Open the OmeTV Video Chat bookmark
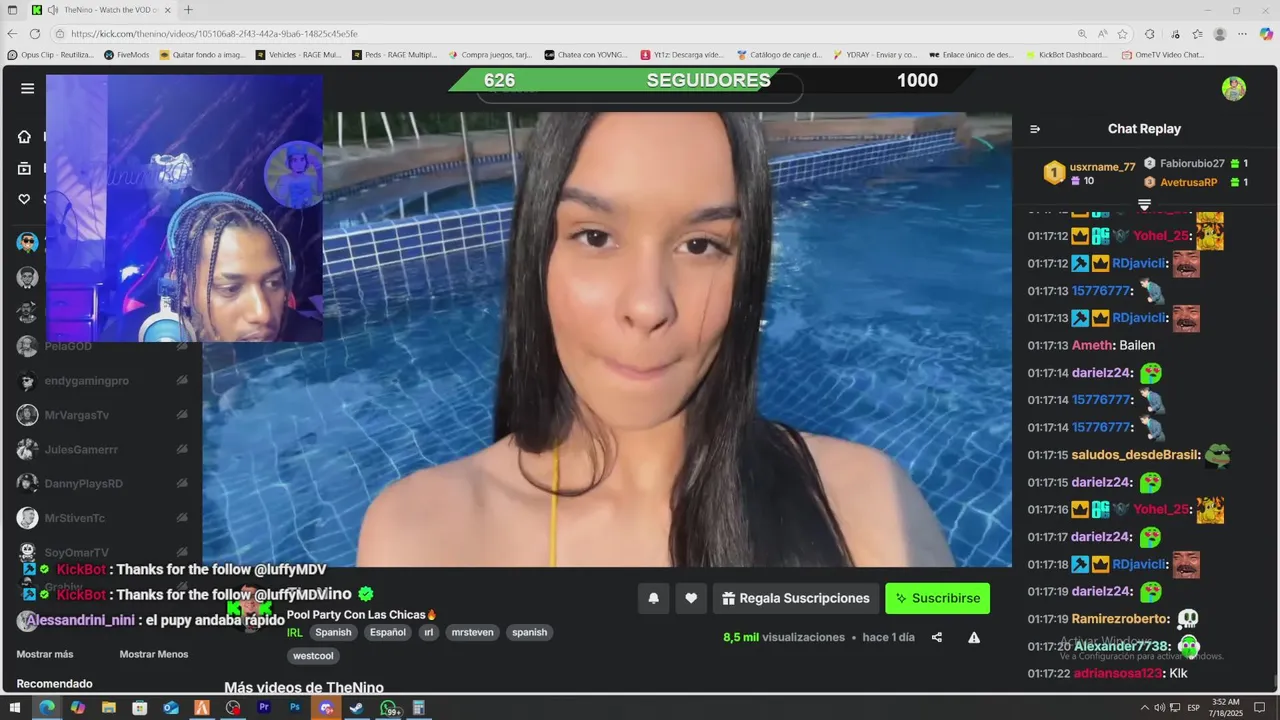This screenshot has width=1280, height=720. click(1163, 55)
